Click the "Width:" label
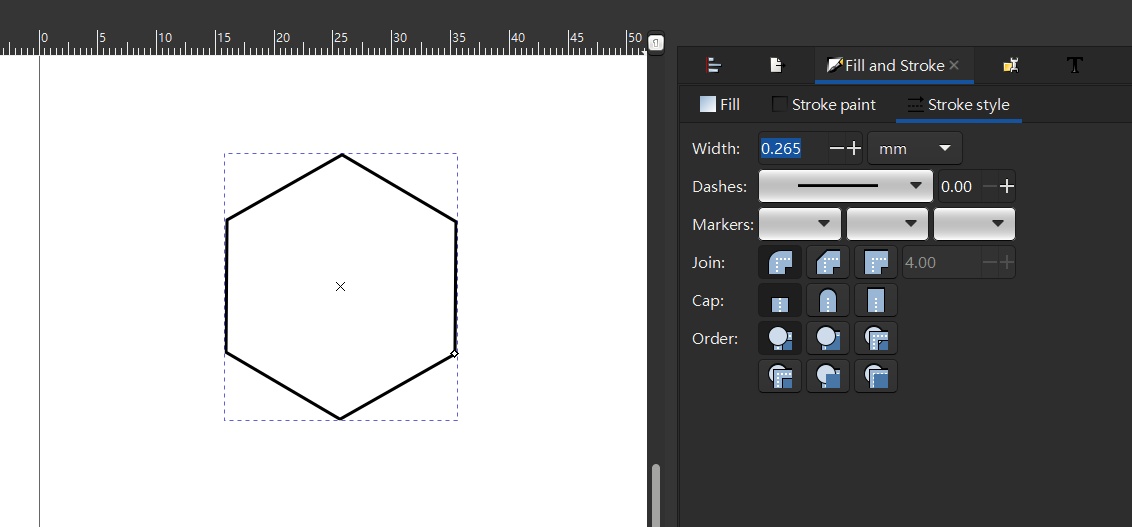Viewport: 1132px width, 527px height. 715,149
